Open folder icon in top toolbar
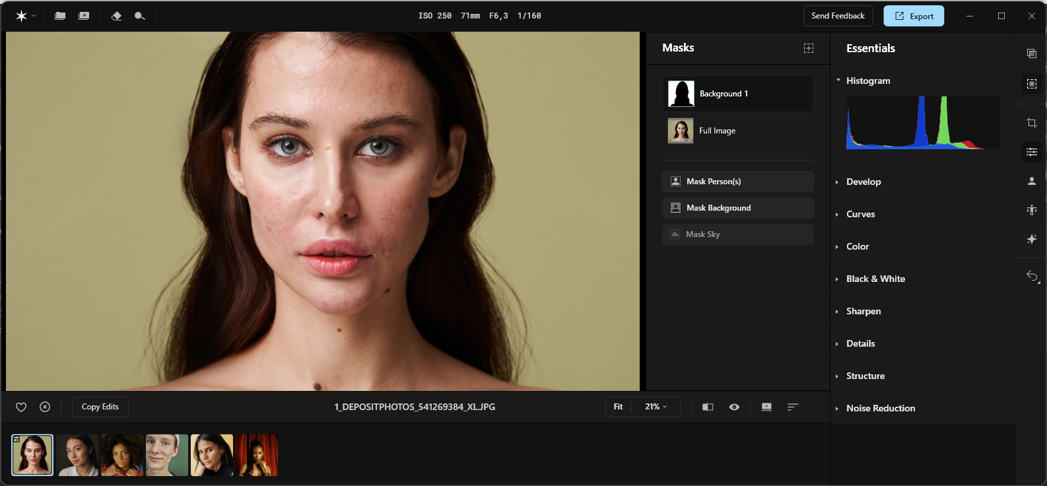Image resolution: width=1047 pixels, height=486 pixels. point(60,16)
